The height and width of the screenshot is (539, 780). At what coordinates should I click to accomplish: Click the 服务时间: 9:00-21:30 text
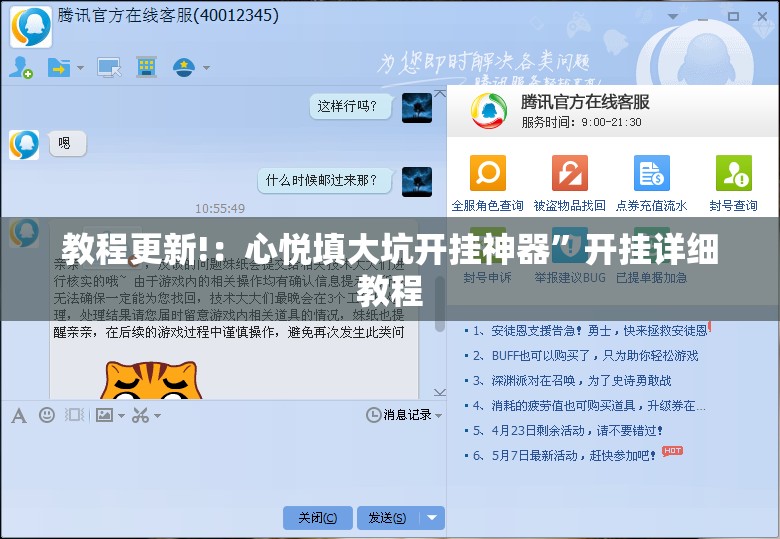pos(582,122)
